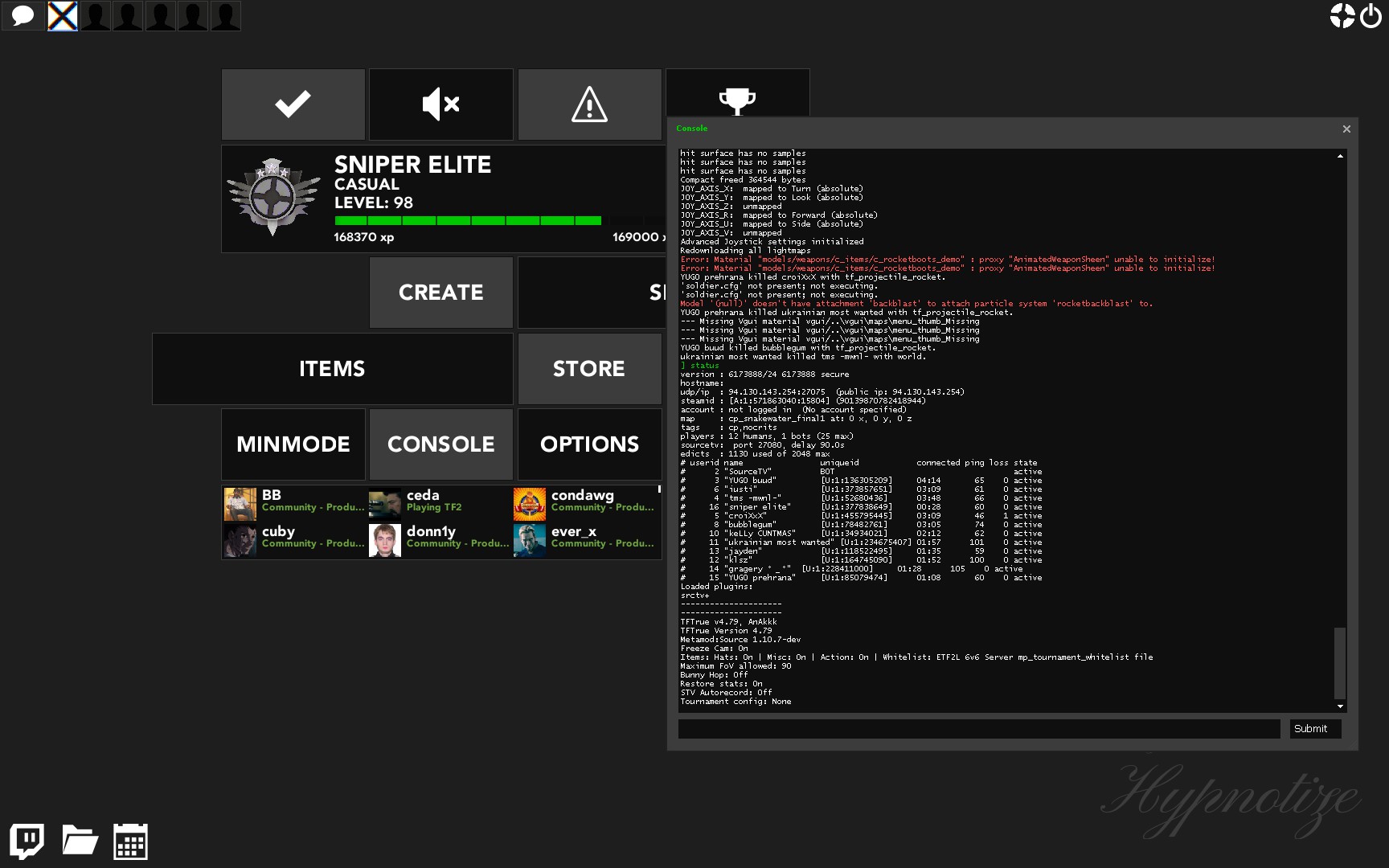Click the "] status" console line
Image resolution: width=1389 pixels, height=868 pixels.
click(700, 366)
